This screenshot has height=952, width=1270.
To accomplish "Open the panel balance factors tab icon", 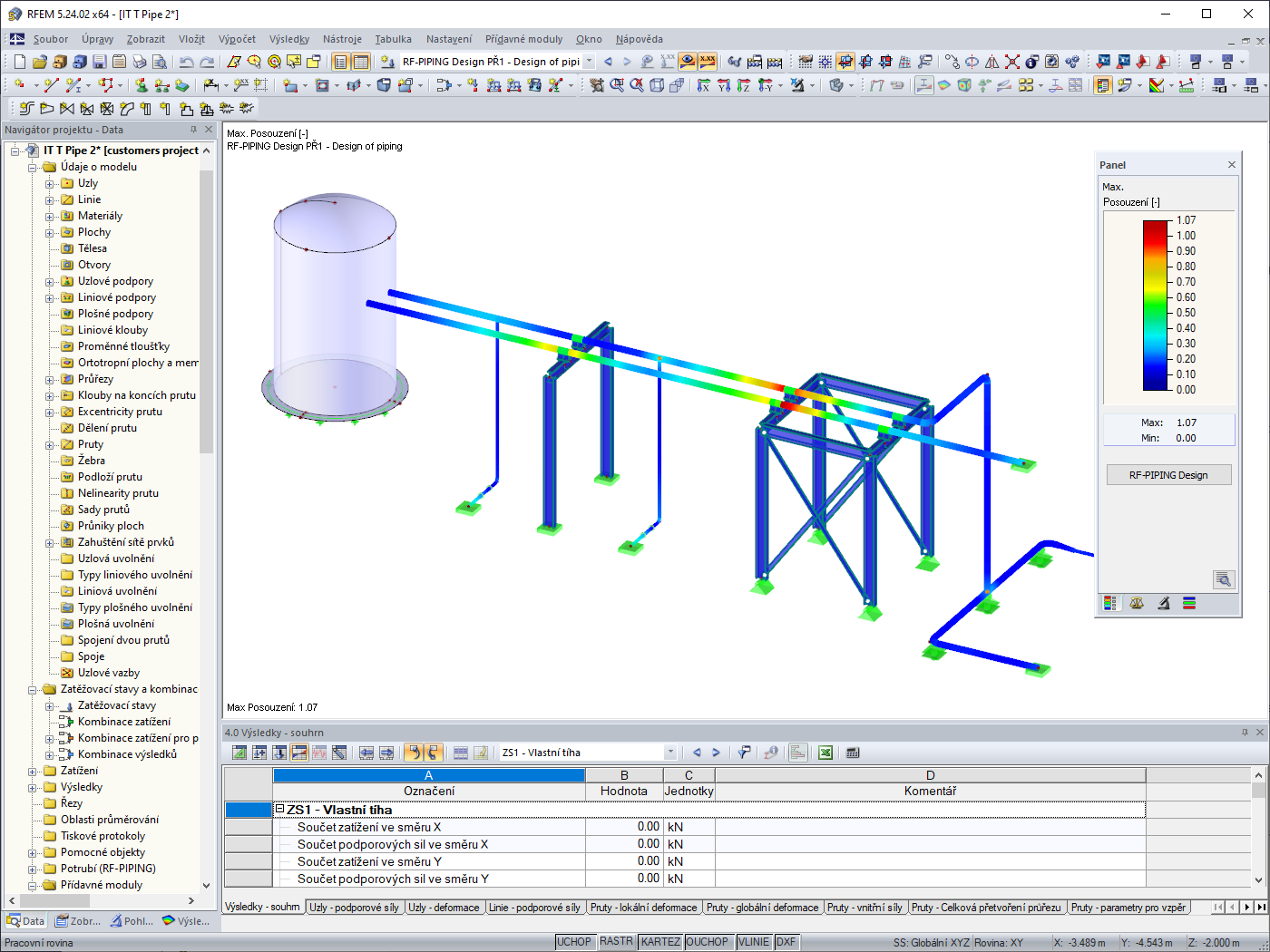I will 1137,603.
